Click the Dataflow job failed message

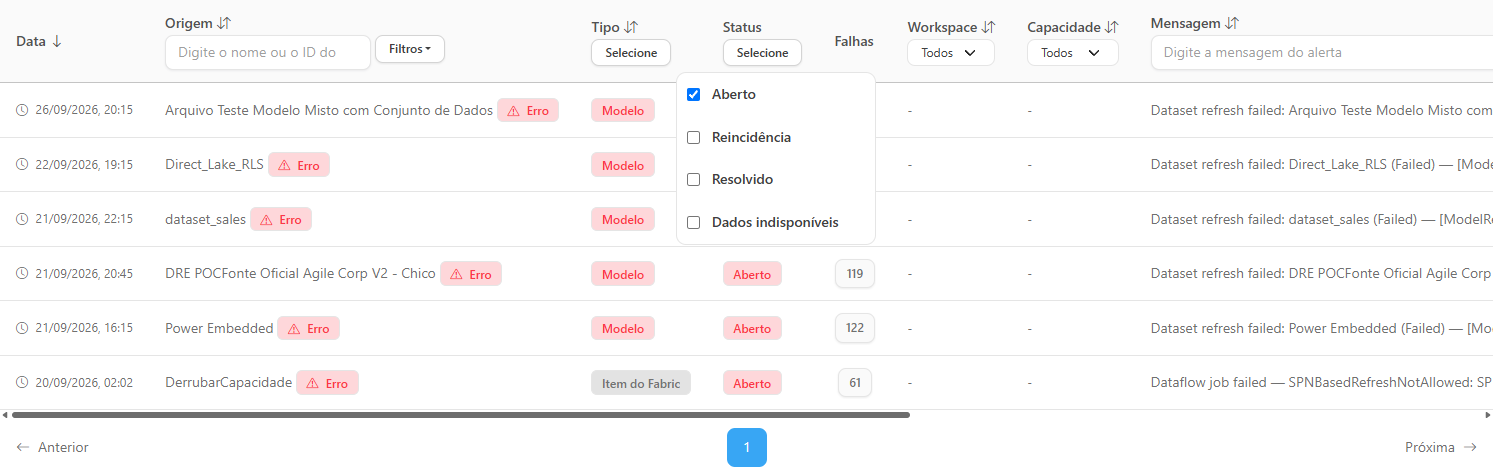pyautogui.click(x=1322, y=382)
